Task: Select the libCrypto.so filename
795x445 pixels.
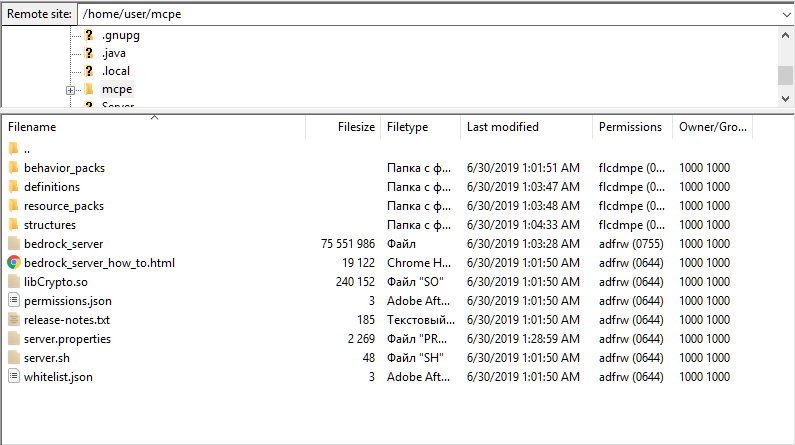Action: point(56,282)
